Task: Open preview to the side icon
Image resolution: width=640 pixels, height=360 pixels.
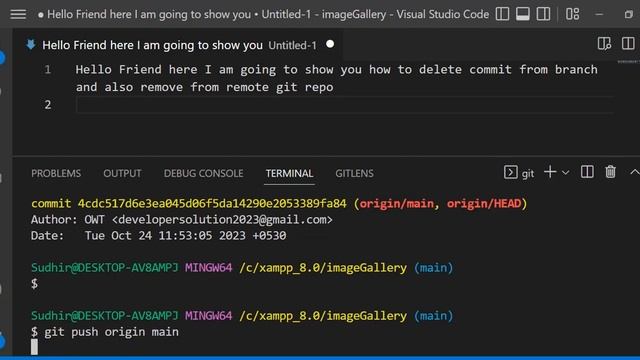Action: [604, 43]
